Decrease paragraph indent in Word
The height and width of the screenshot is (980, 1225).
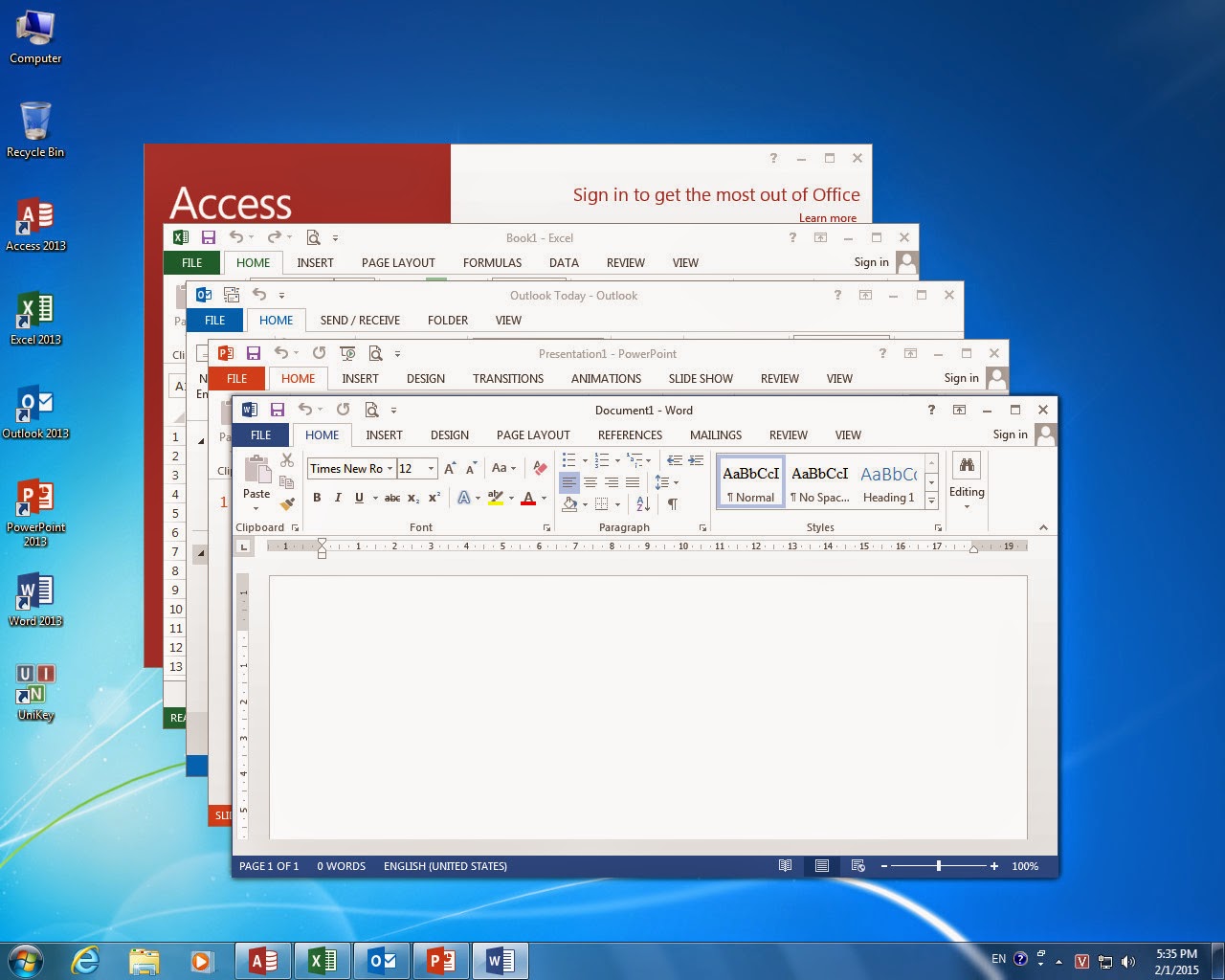tap(675, 460)
